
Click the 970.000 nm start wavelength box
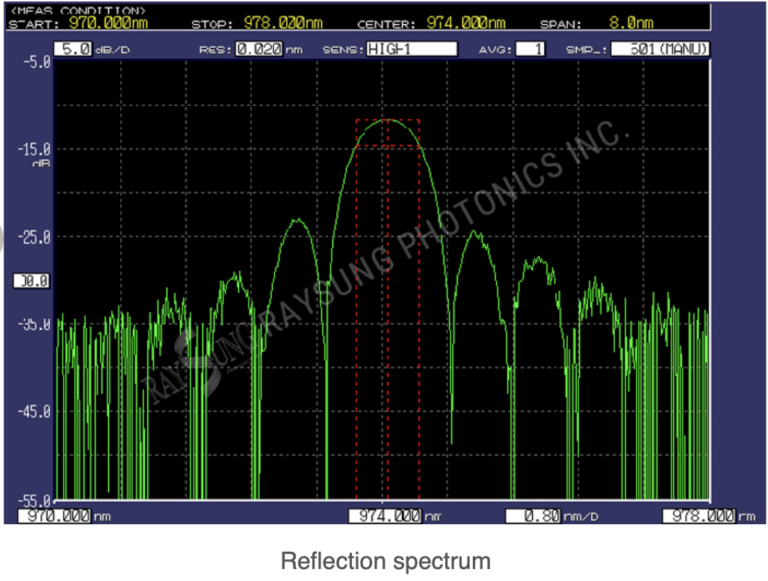tap(55, 516)
